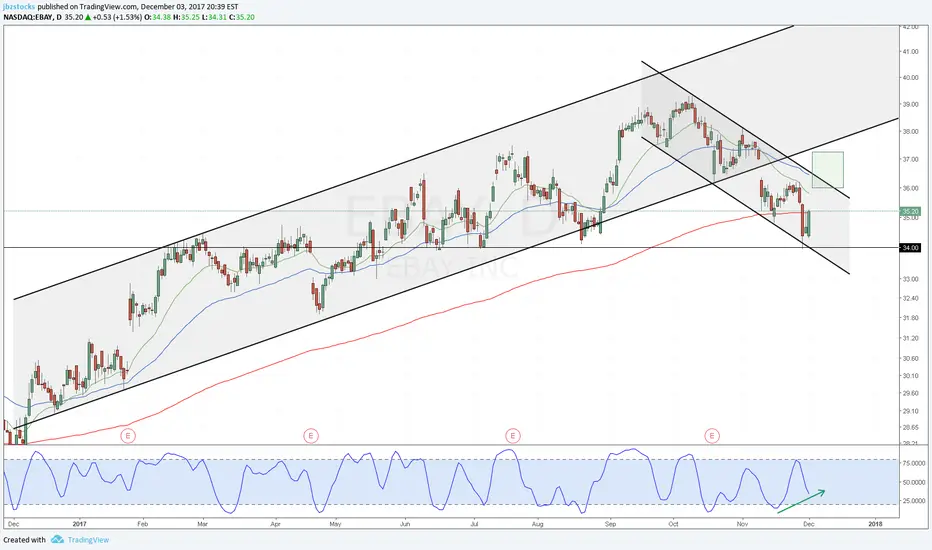Click the Nov label on time axis
The height and width of the screenshot is (550, 932).
(742, 524)
